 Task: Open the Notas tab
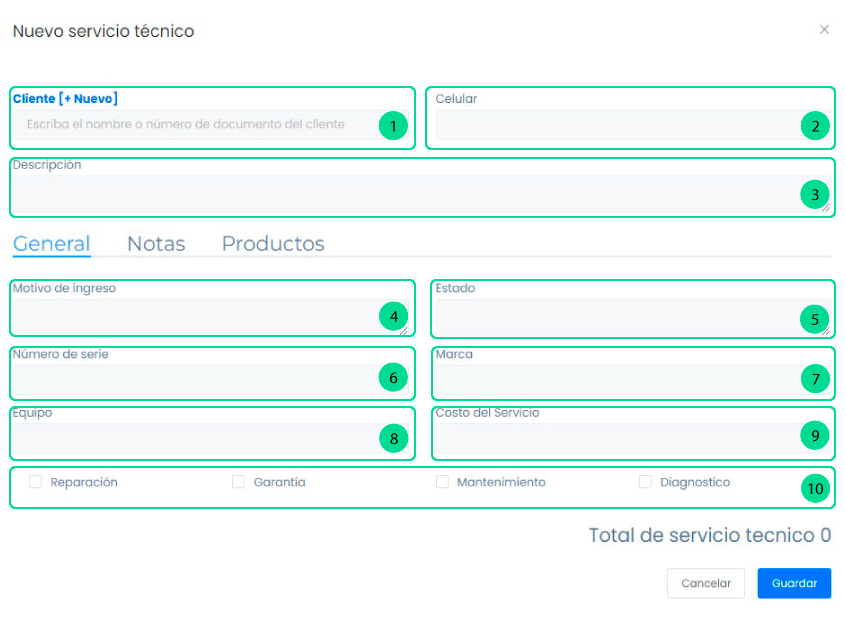point(156,244)
